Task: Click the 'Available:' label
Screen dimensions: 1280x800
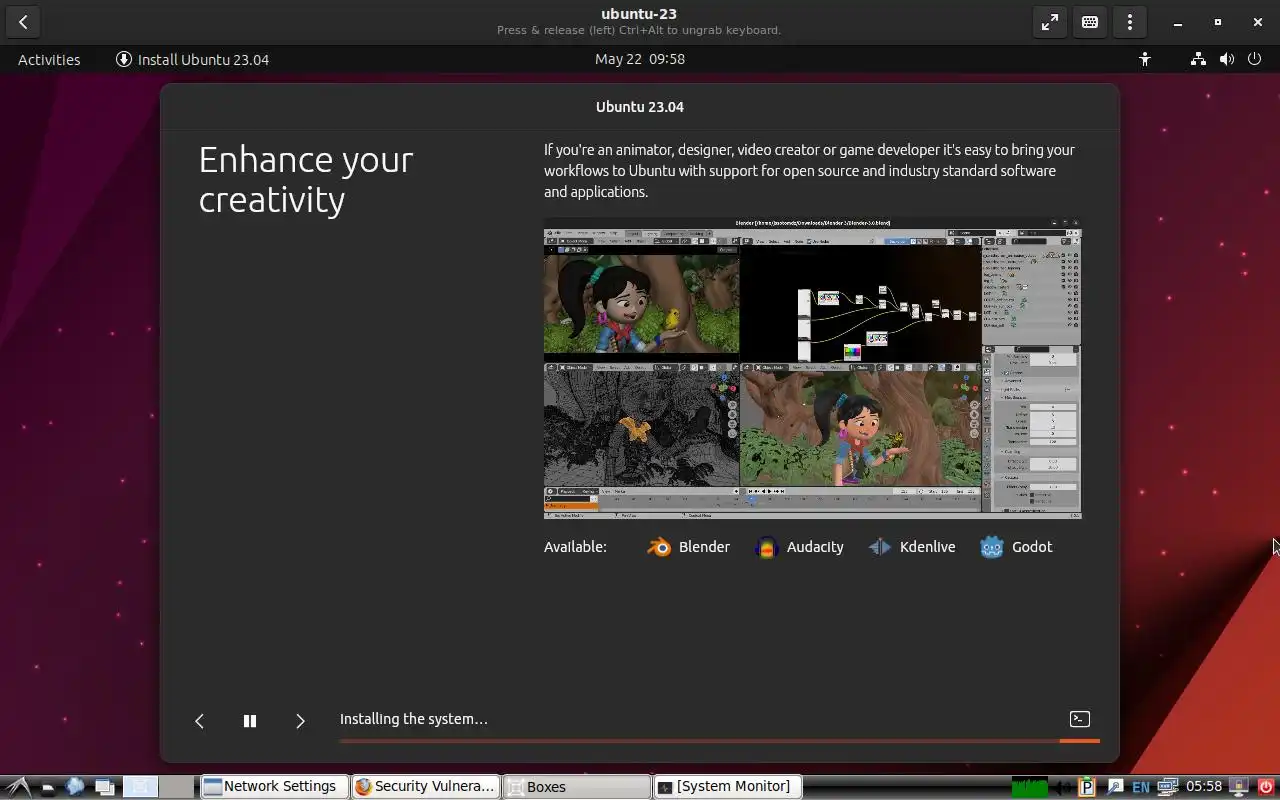Action: point(575,547)
